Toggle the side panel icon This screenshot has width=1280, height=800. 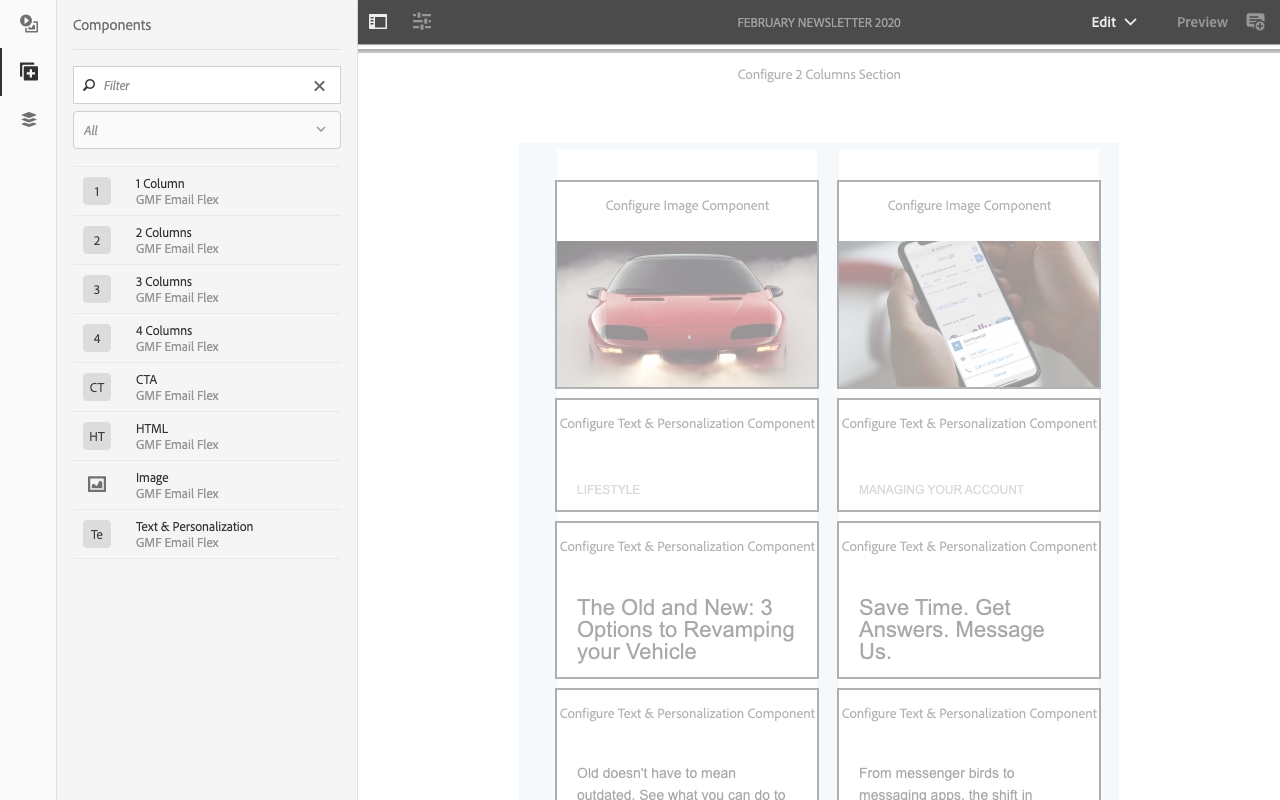[378, 22]
